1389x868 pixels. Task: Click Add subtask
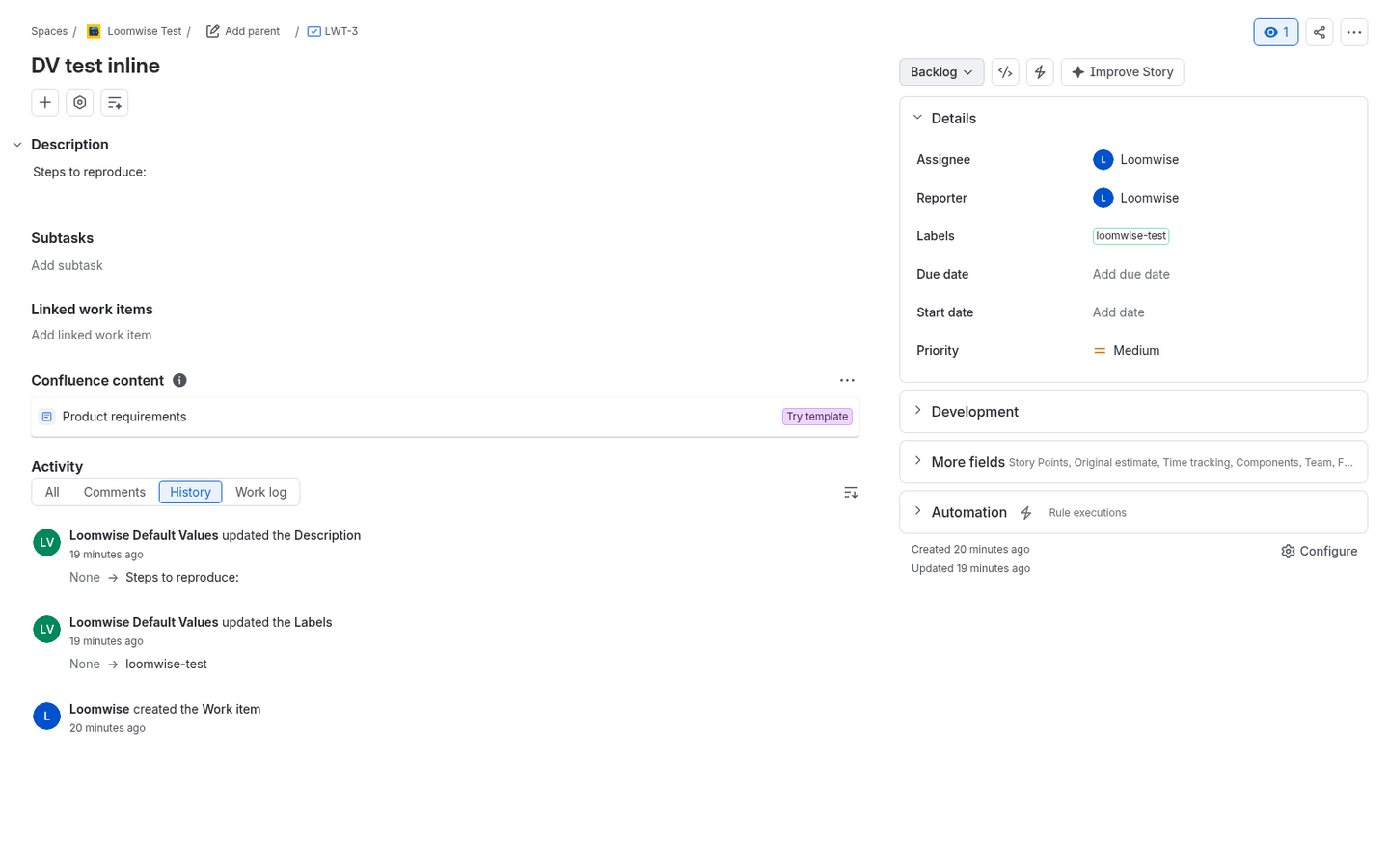coord(67,265)
